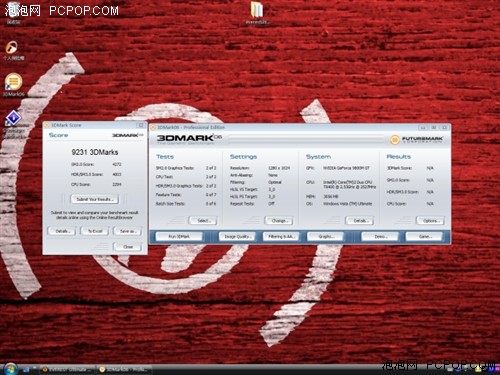This screenshot has height=375, width=500.
Task: Open Options under Results section
Action: (431, 220)
